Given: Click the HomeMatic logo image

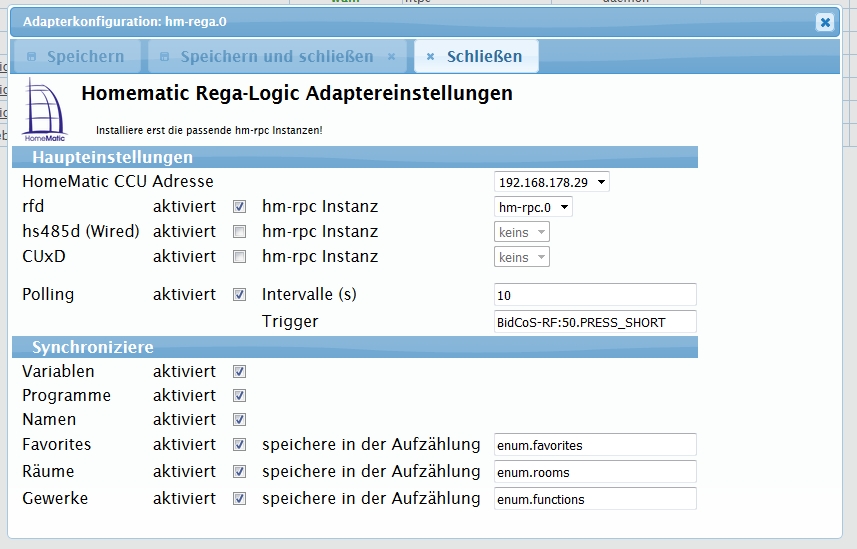Looking at the screenshot, I should pyautogui.click(x=44, y=110).
